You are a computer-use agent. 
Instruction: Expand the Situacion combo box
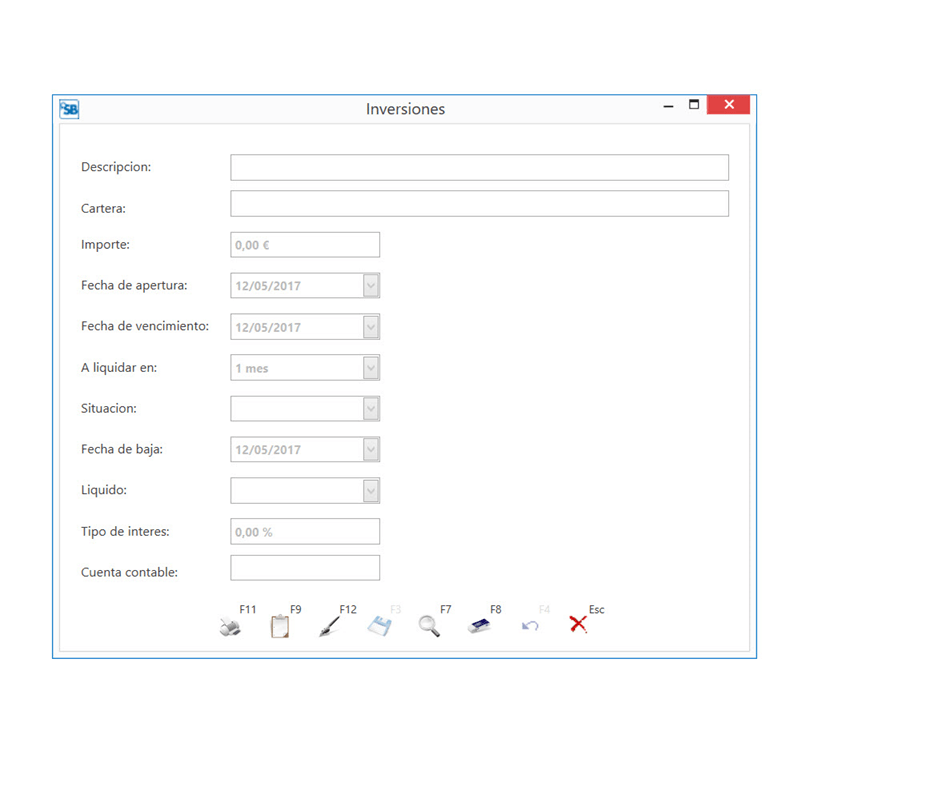click(x=371, y=409)
